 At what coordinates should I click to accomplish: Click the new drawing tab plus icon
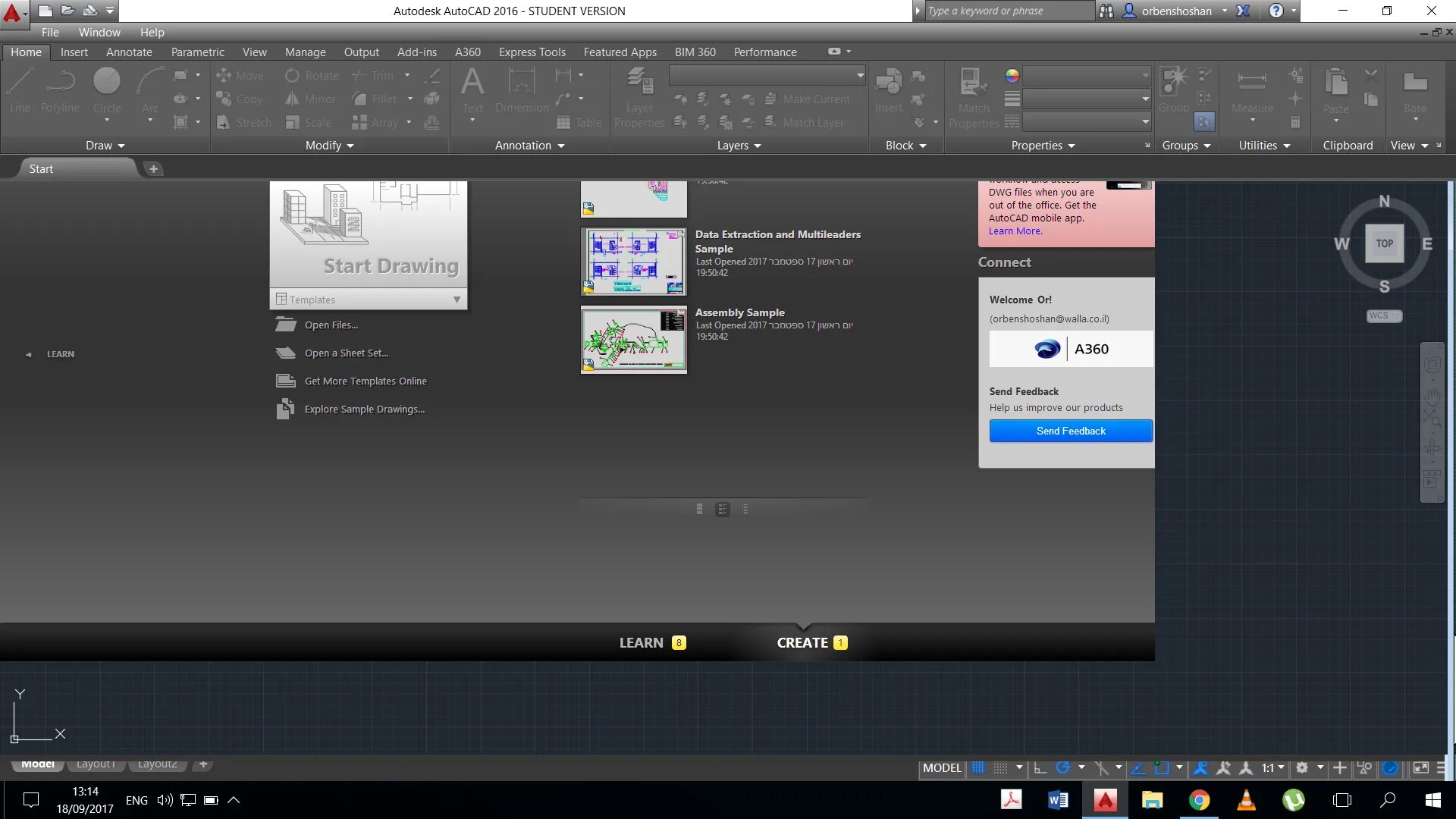(x=153, y=168)
